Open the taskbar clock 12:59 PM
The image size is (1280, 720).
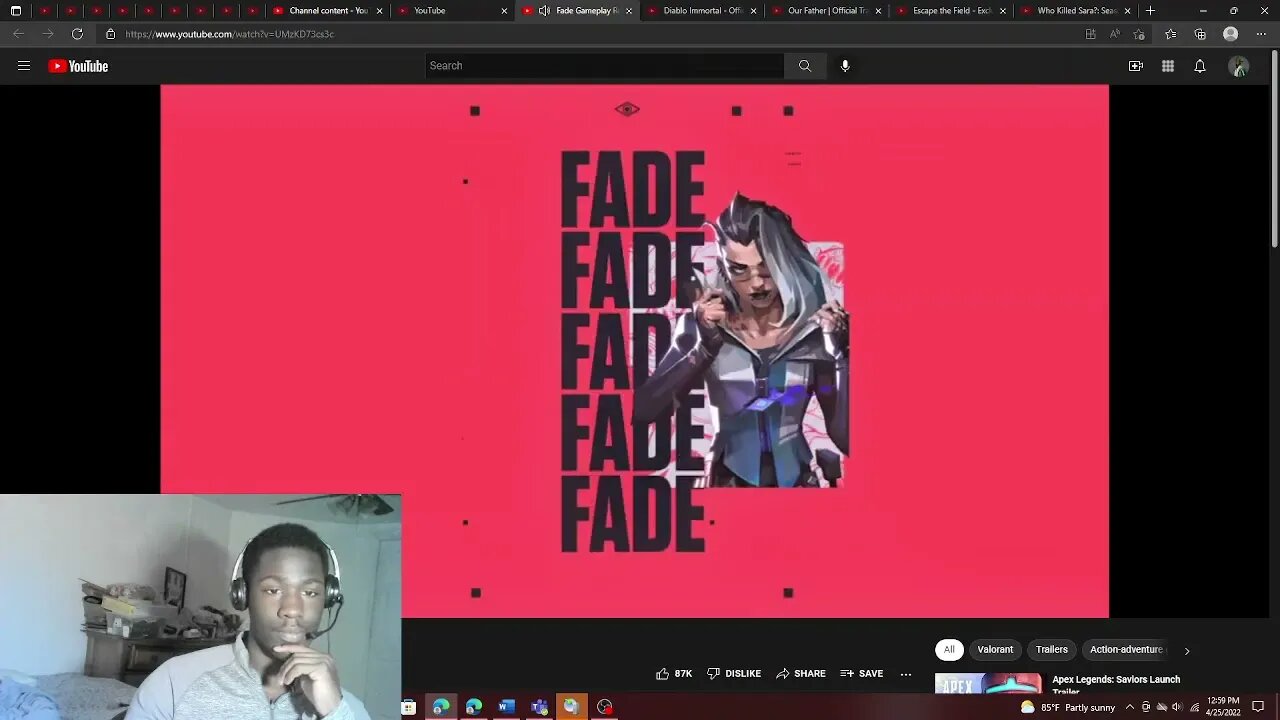[x=1224, y=707]
